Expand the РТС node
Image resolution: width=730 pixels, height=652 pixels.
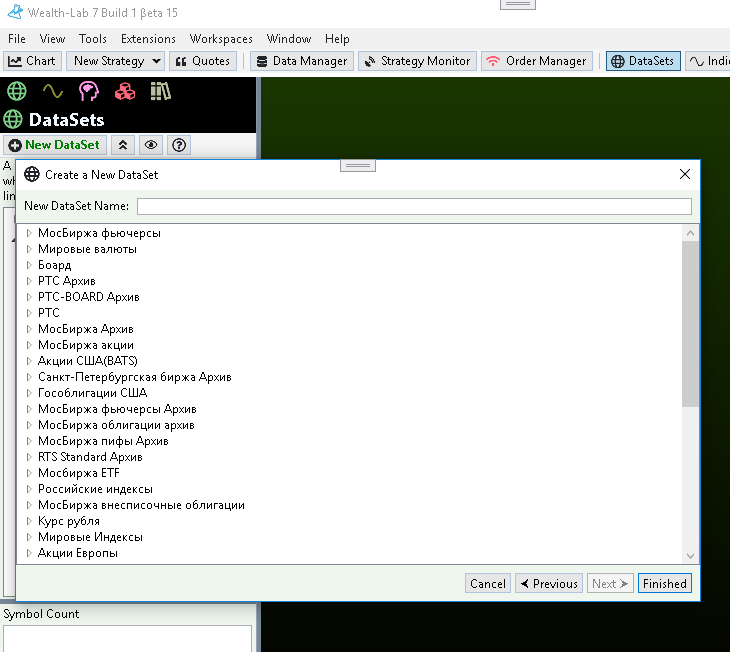click(x=29, y=313)
